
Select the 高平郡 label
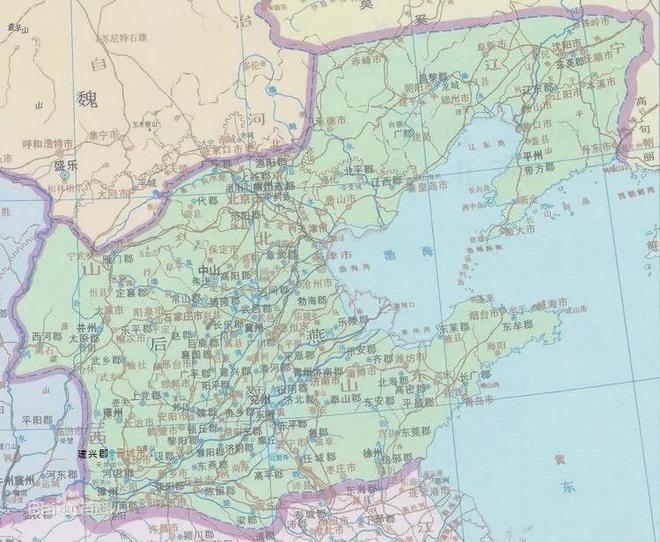269,476
